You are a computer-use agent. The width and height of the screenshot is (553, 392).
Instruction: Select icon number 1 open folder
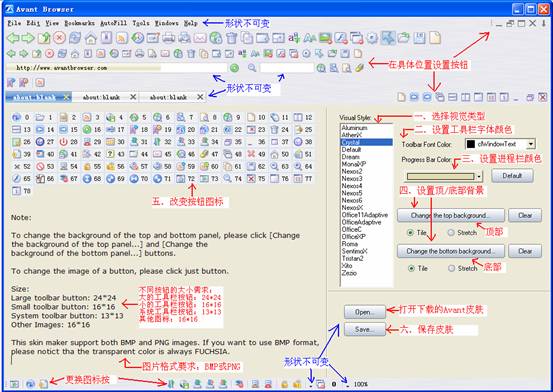[40, 117]
